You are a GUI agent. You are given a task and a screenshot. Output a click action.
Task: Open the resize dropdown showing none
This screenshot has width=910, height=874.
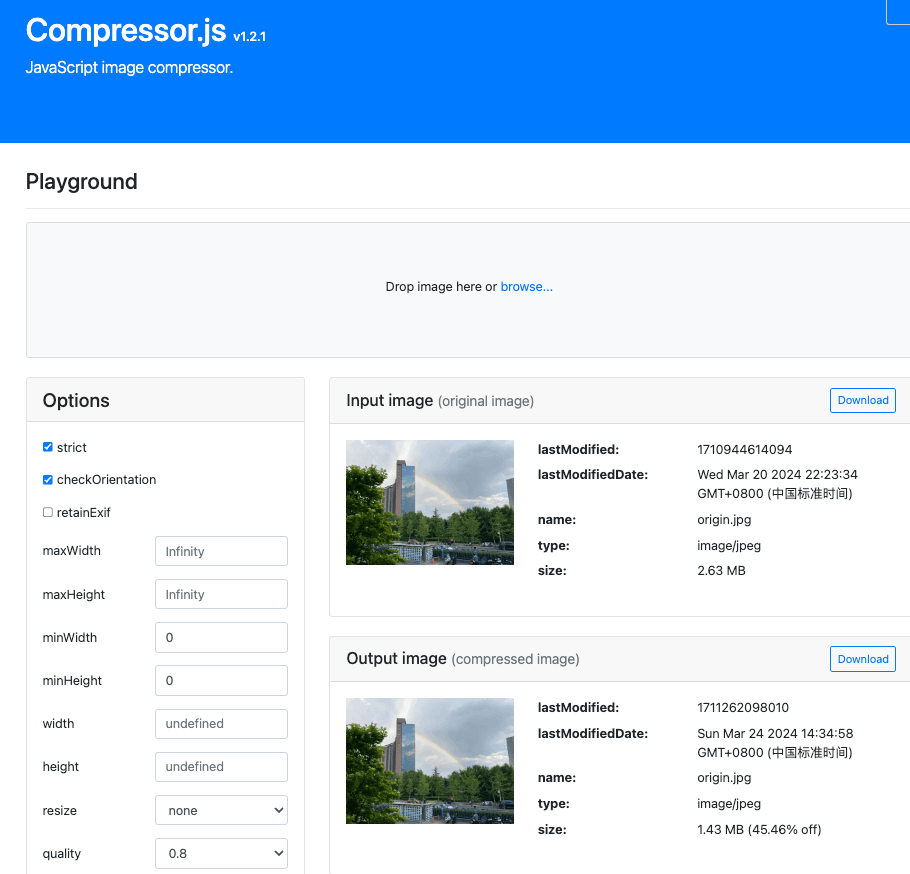coord(221,810)
